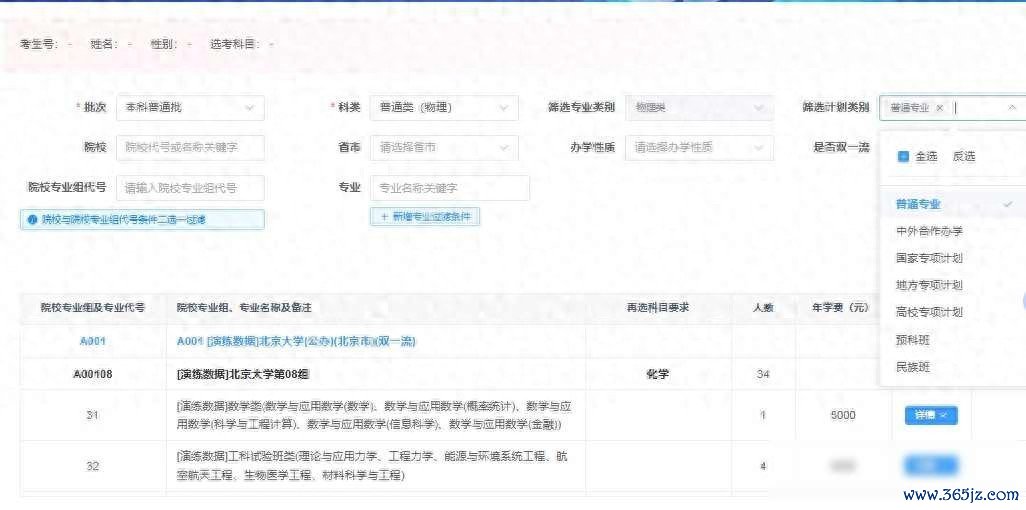Click 新增专业过滤条件 button
This screenshot has width=1026, height=510.
(425, 217)
